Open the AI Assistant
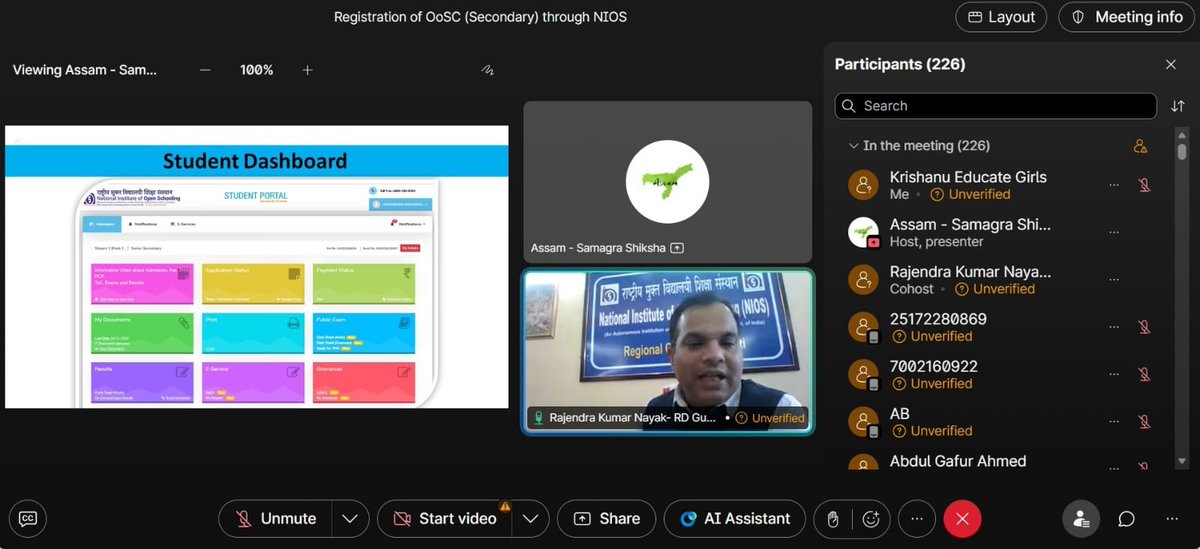The height and width of the screenshot is (549, 1200). 735,518
